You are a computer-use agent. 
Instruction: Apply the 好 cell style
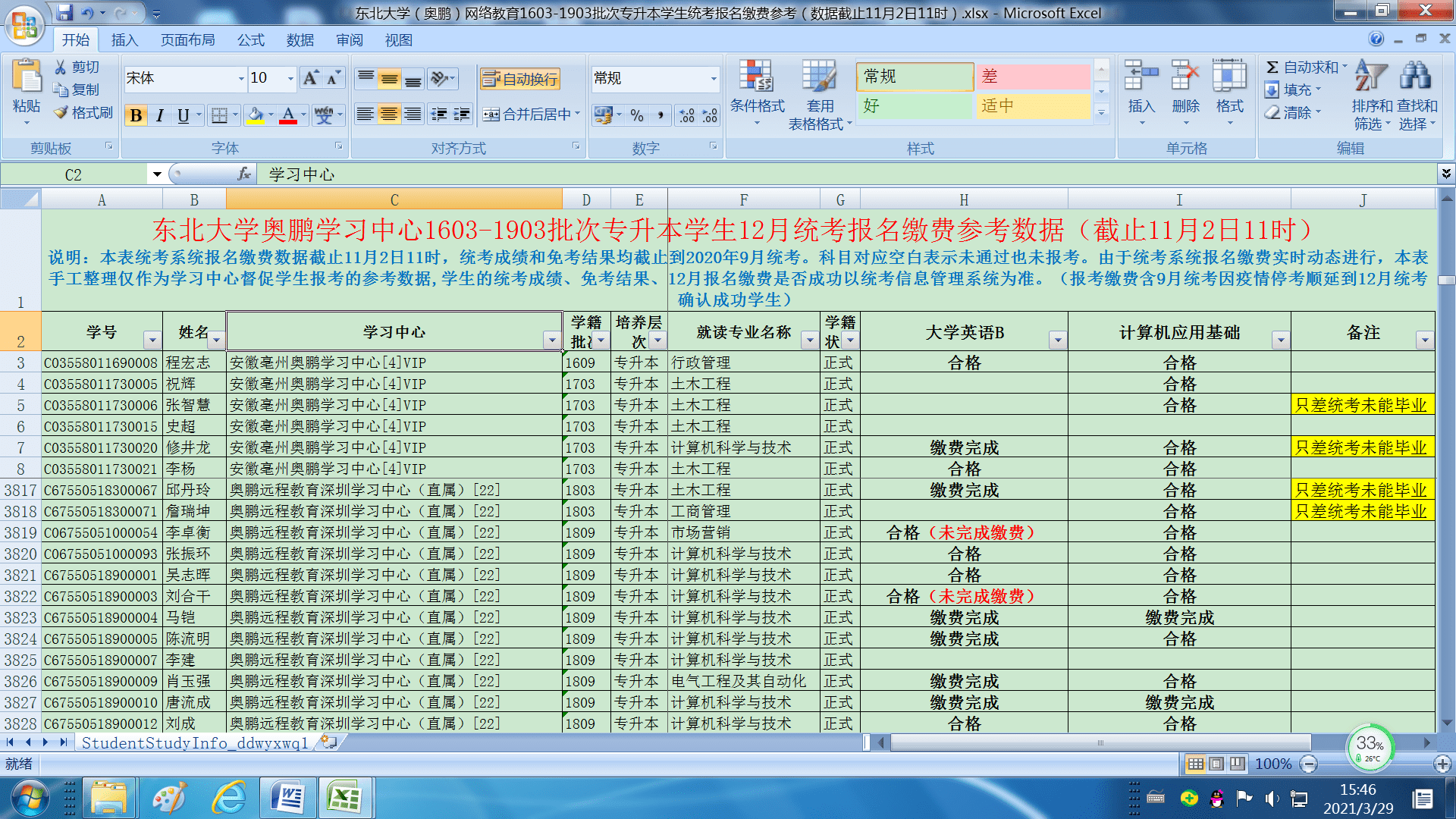[x=915, y=106]
